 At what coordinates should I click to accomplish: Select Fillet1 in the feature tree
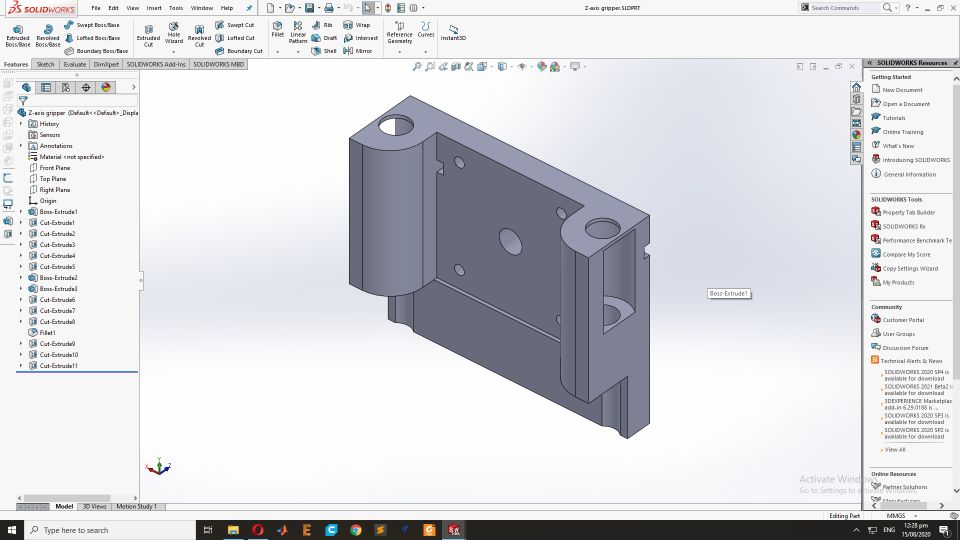click(47, 333)
